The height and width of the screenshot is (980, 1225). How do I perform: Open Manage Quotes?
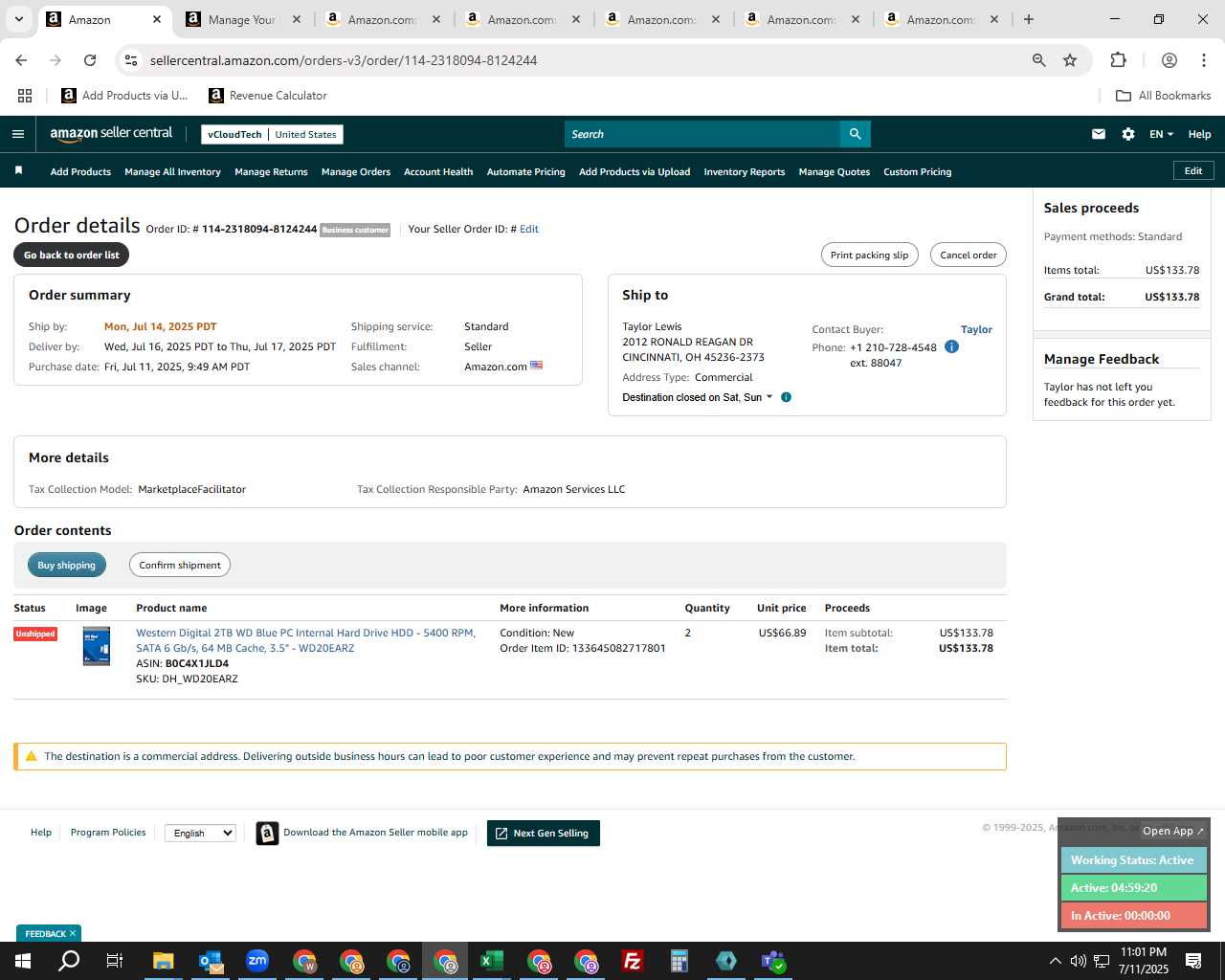coord(835,172)
